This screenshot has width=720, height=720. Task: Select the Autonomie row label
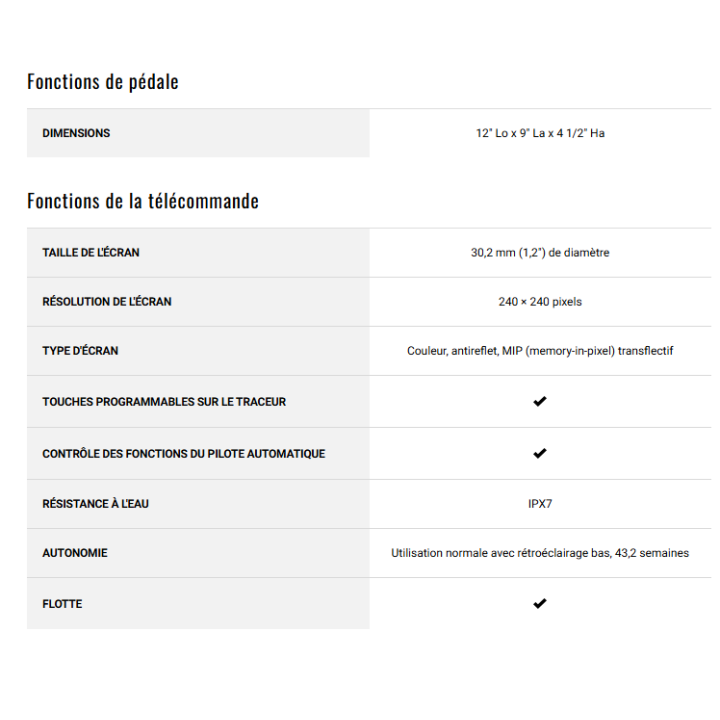(75, 552)
